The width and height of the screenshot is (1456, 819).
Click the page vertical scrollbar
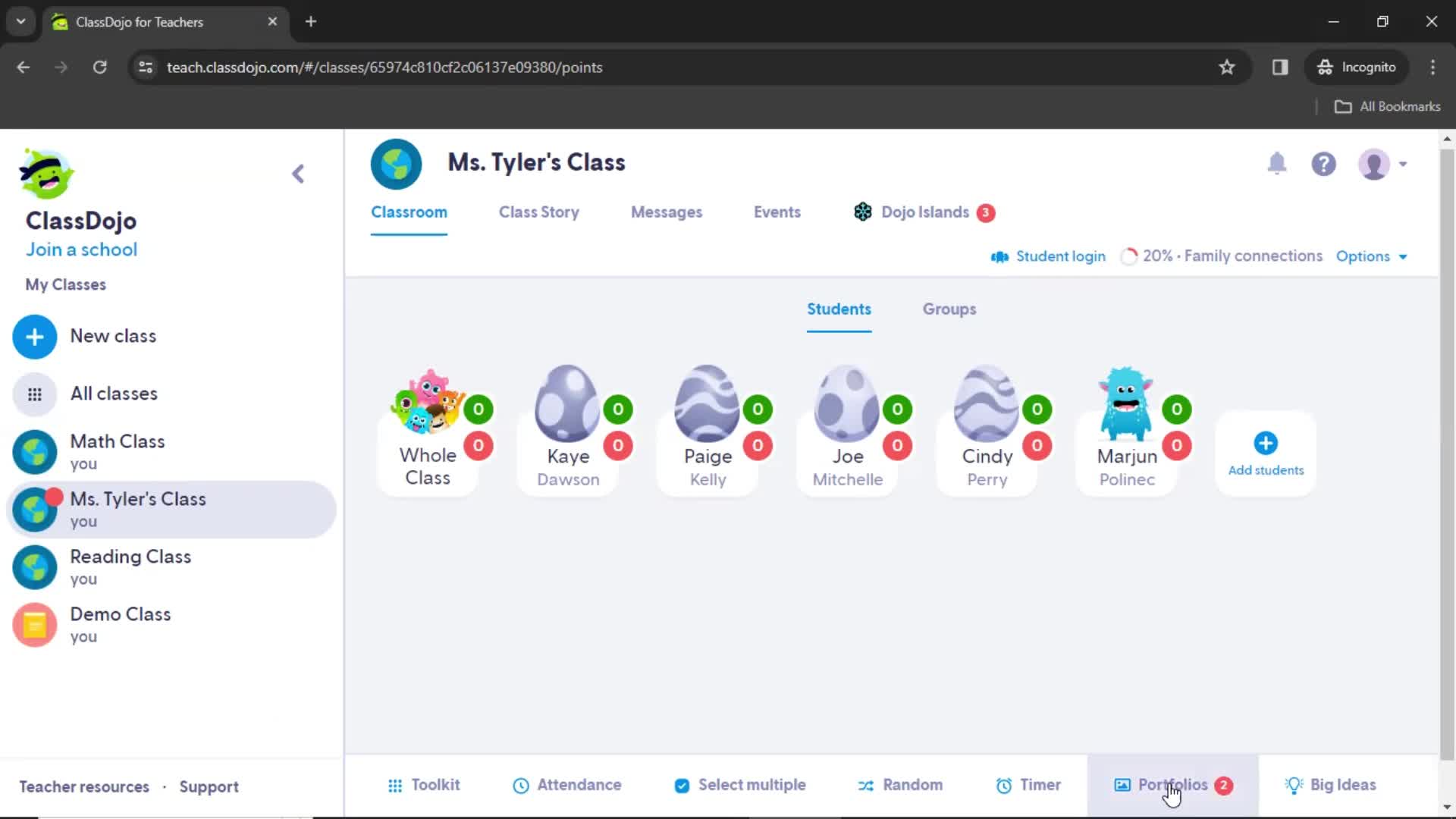point(1447,455)
